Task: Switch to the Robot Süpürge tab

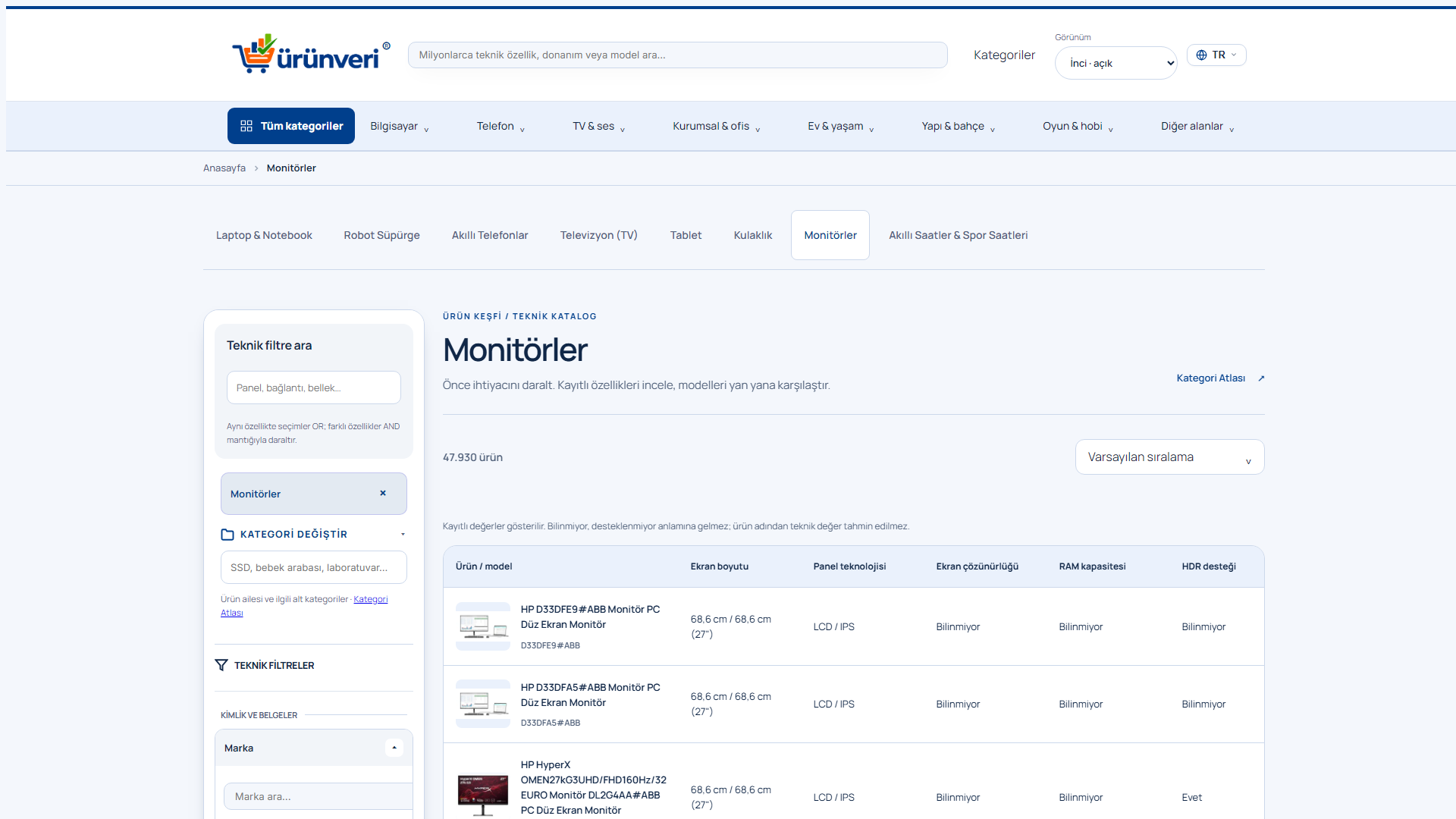Action: 381,235
